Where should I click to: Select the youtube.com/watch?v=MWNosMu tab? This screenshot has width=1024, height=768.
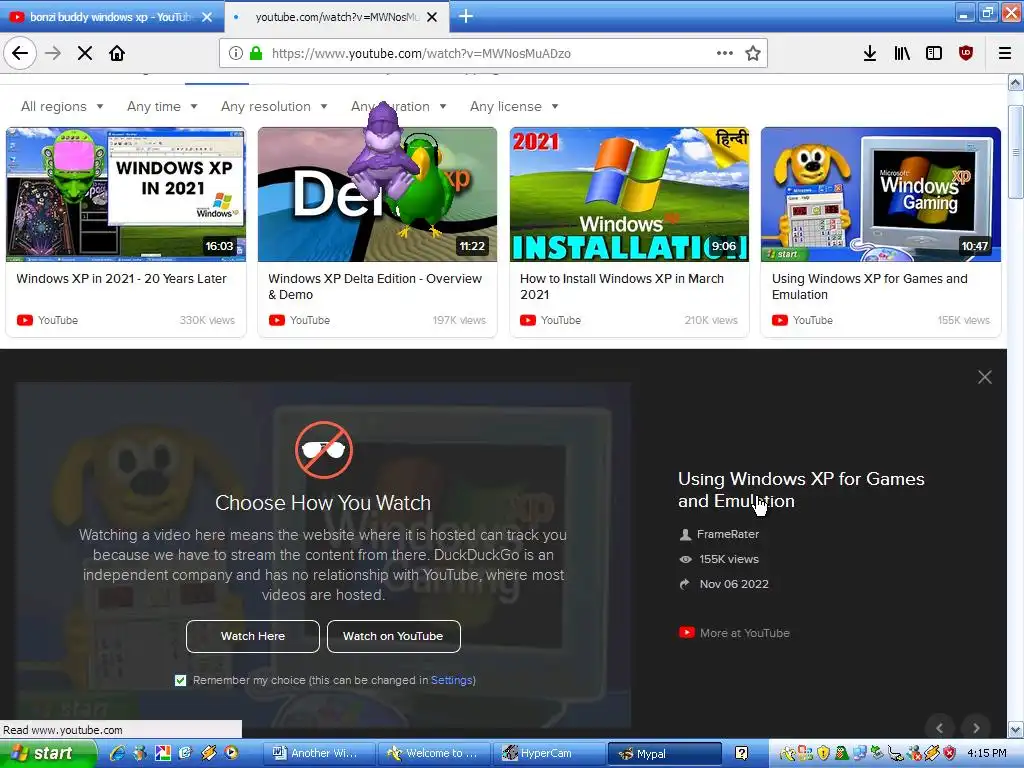336,17
